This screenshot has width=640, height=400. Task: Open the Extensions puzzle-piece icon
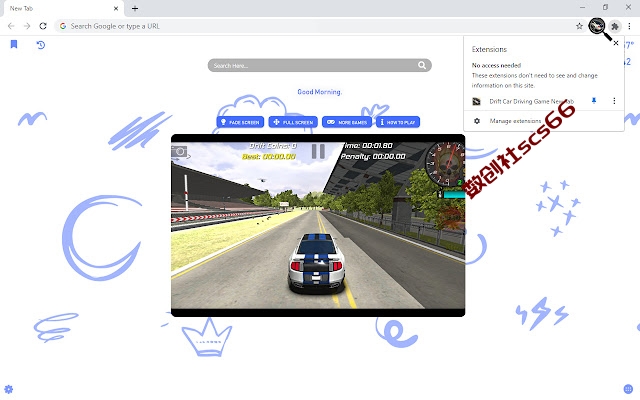click(x=615, y=27)
